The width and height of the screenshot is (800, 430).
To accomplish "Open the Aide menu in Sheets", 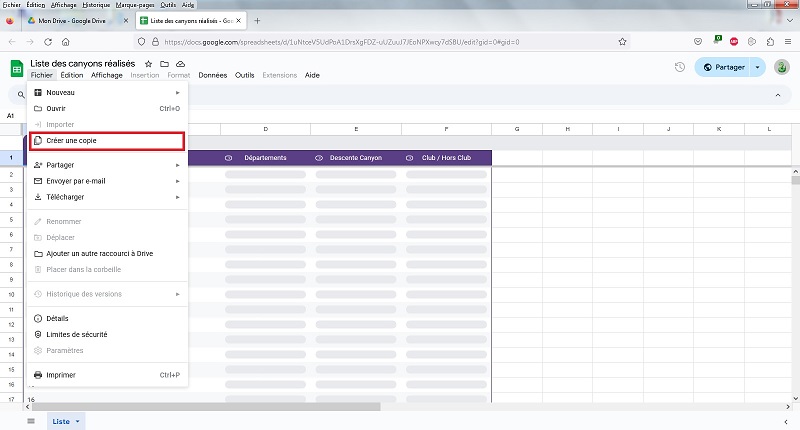I will (x=312, y=75).
